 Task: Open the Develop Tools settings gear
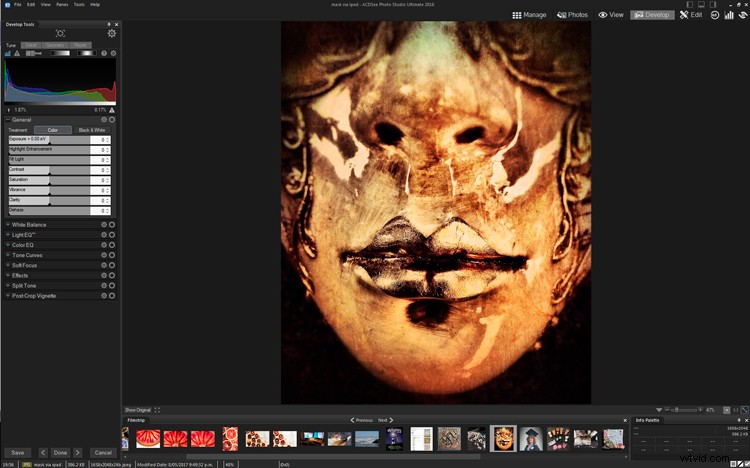coord(111,33)
